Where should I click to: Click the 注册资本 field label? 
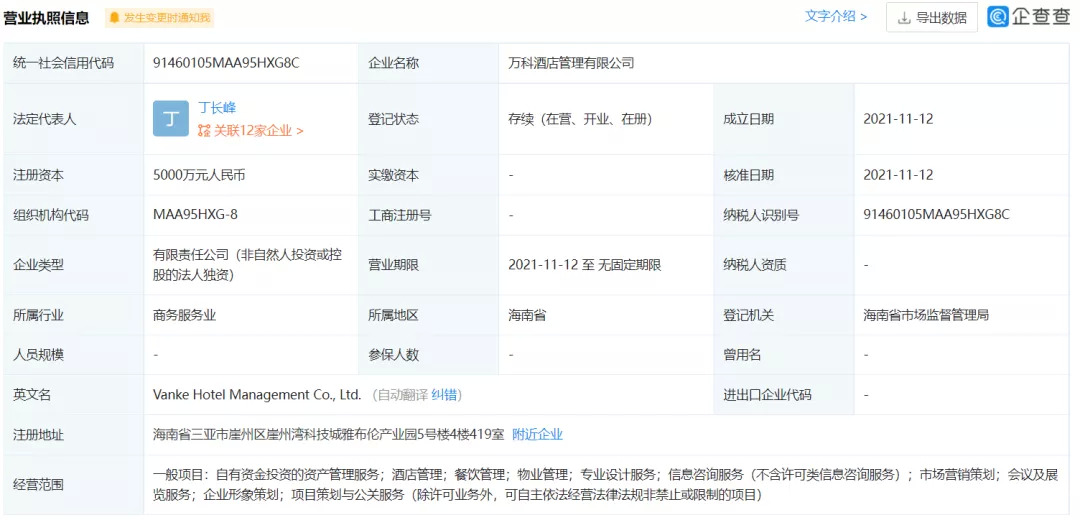tap(39, 175)
